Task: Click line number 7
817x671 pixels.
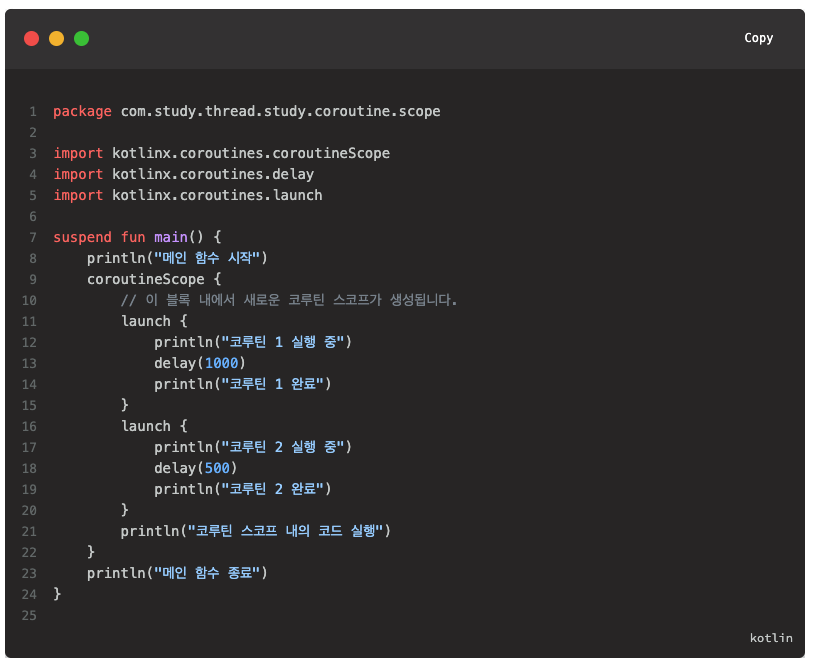Action: [x=33, y=238]
